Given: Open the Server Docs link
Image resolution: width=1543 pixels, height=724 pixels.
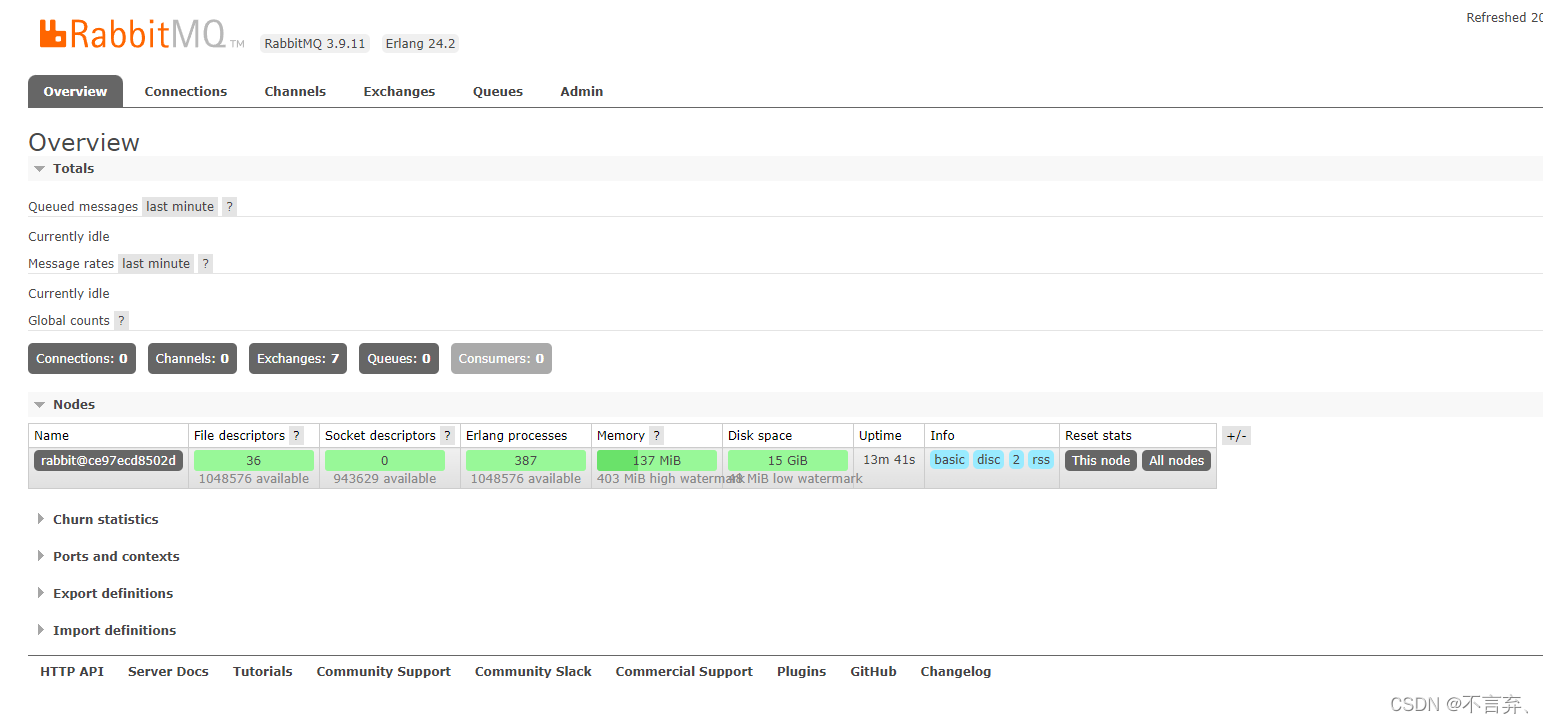Looking at the screenshot, I should pos(168,672).
